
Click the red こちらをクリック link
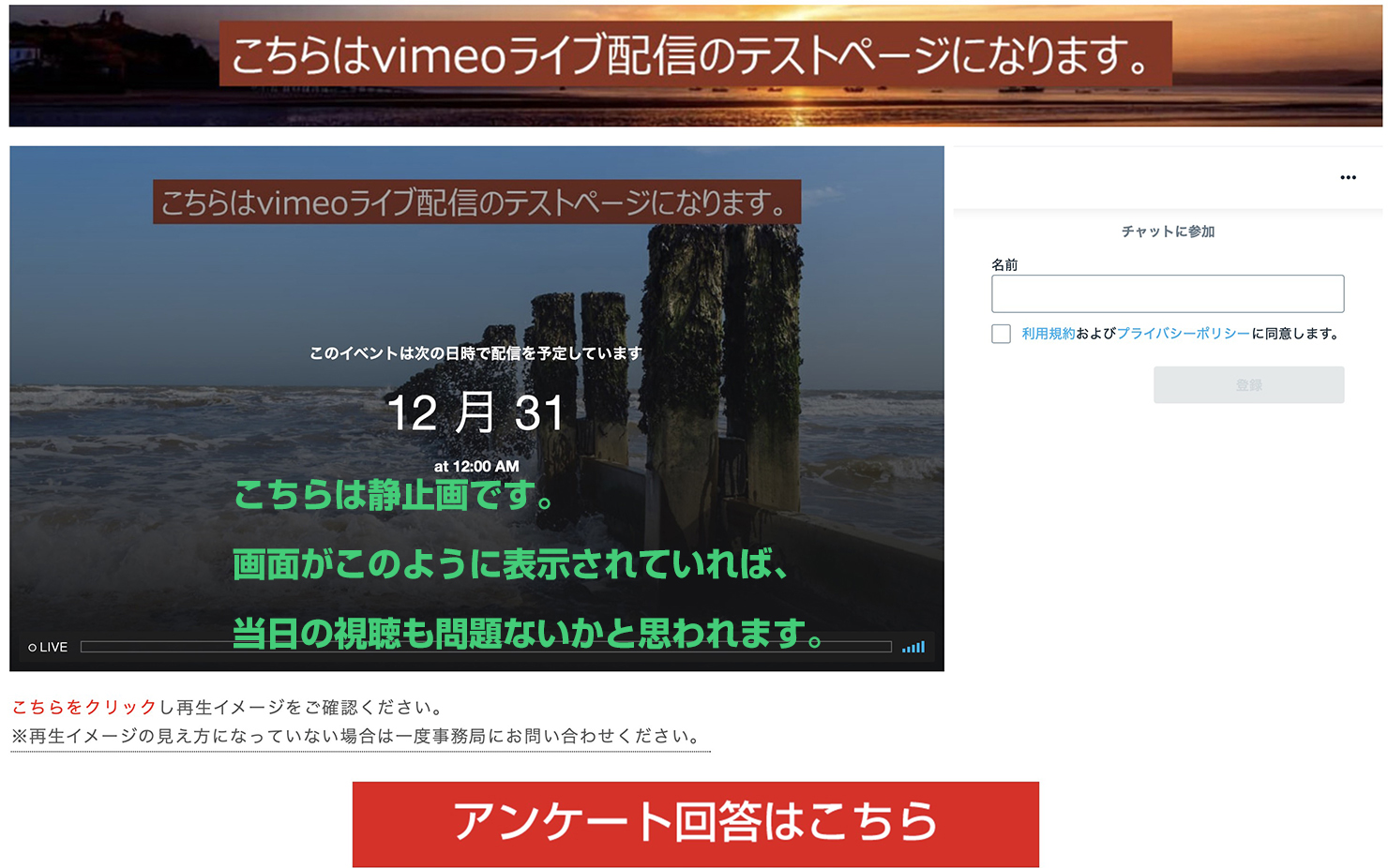click(83, 707)
